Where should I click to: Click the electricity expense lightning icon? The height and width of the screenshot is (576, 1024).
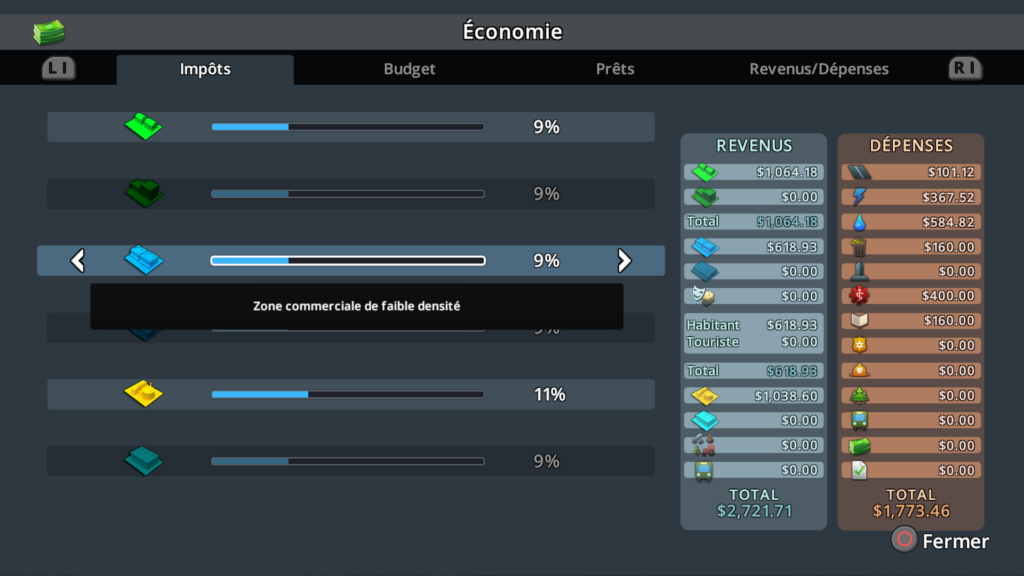pos(859,197)
